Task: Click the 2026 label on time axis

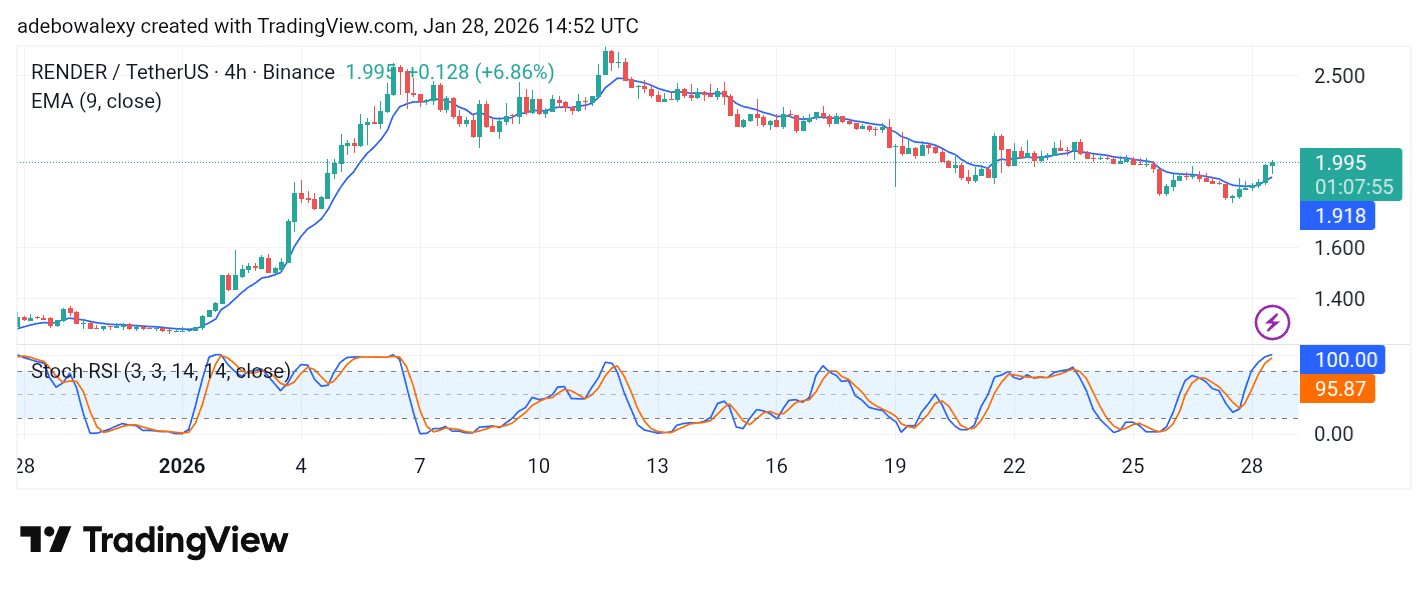Action: click(182, 466)
